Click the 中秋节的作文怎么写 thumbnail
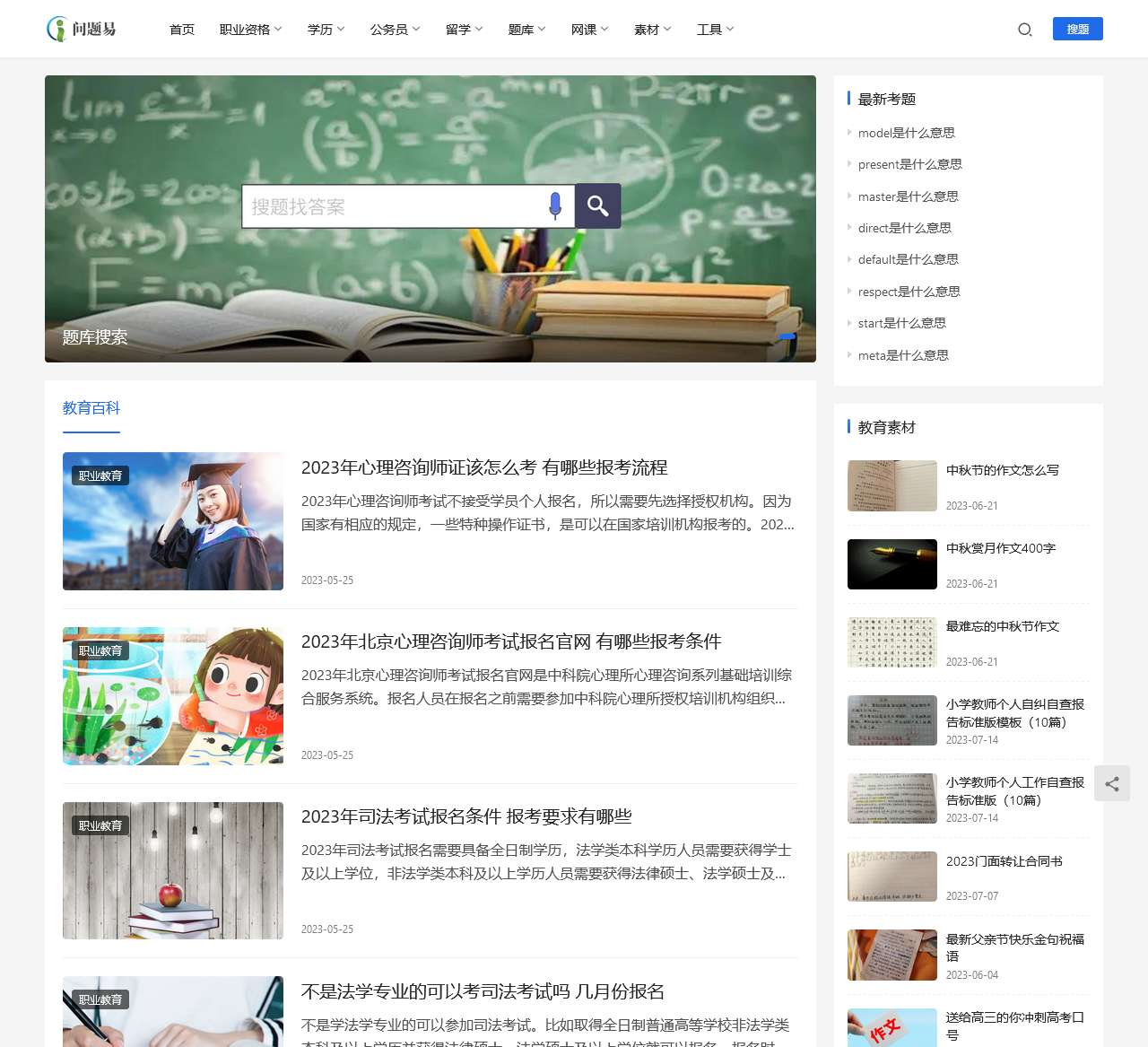Screen dimensions: 1148x1047 pos(891,485)
